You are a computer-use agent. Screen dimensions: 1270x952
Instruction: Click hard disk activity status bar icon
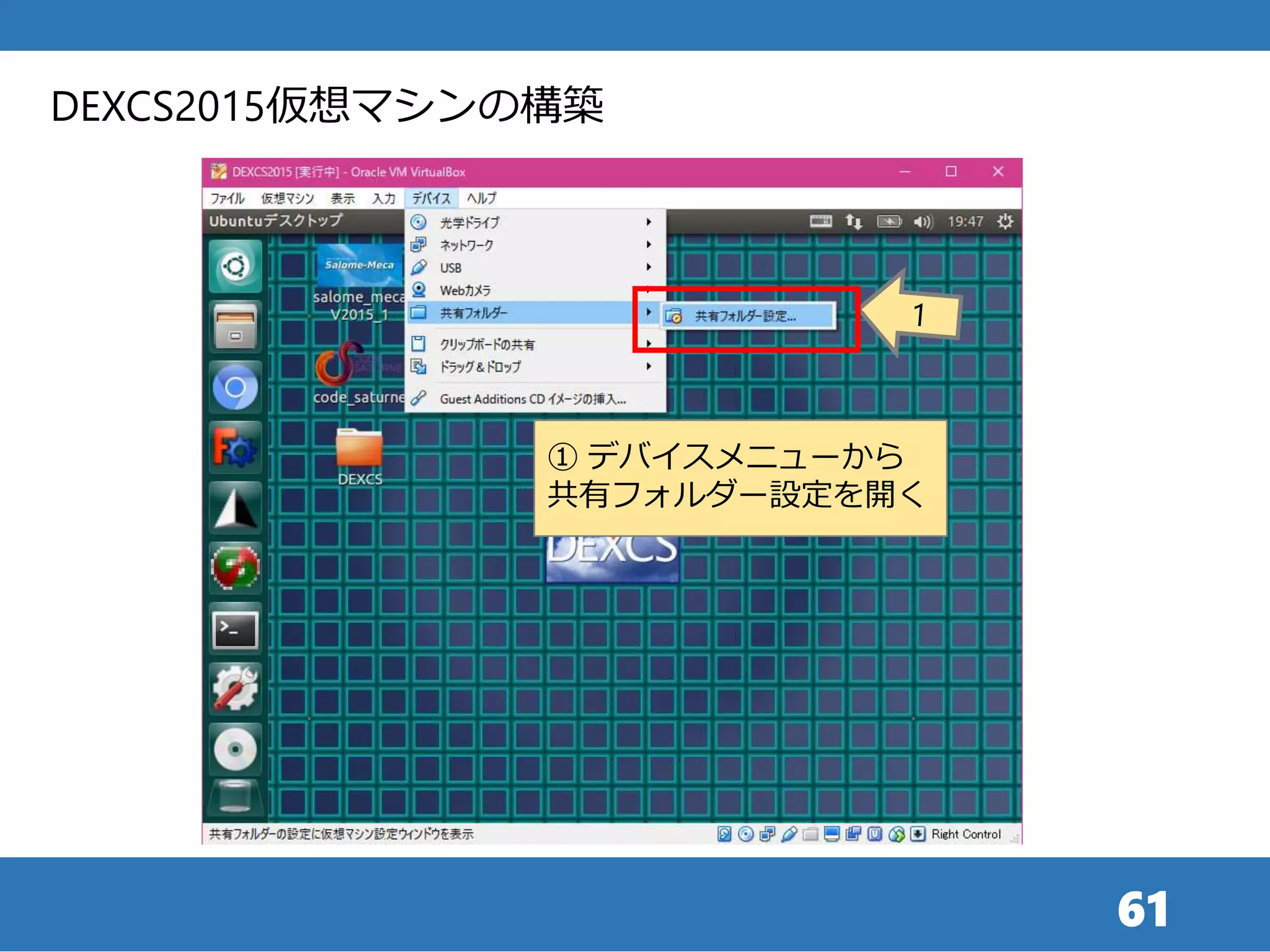[x=724, y=834]
